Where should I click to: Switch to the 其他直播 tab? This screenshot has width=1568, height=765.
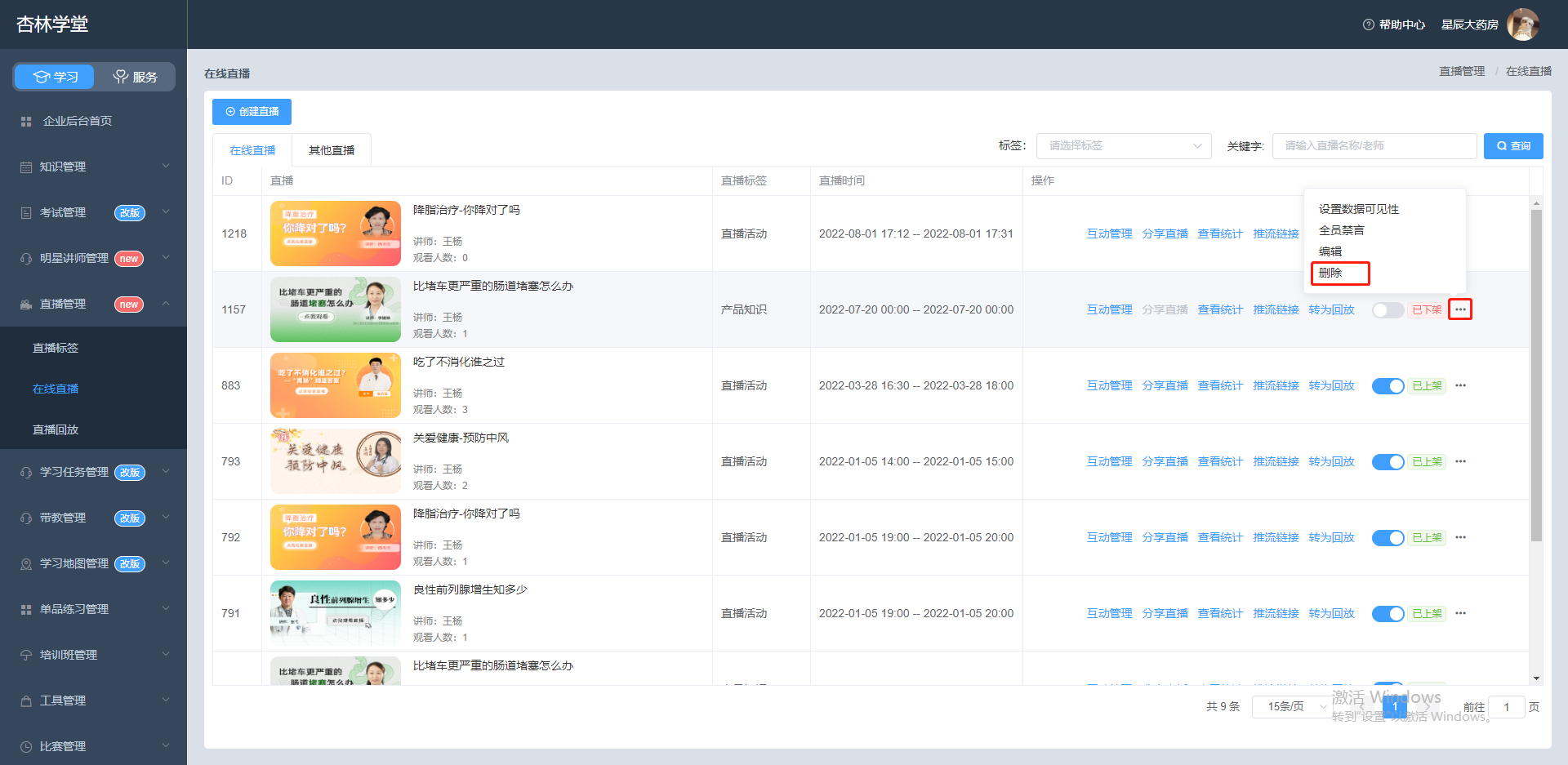click(332, 150)
